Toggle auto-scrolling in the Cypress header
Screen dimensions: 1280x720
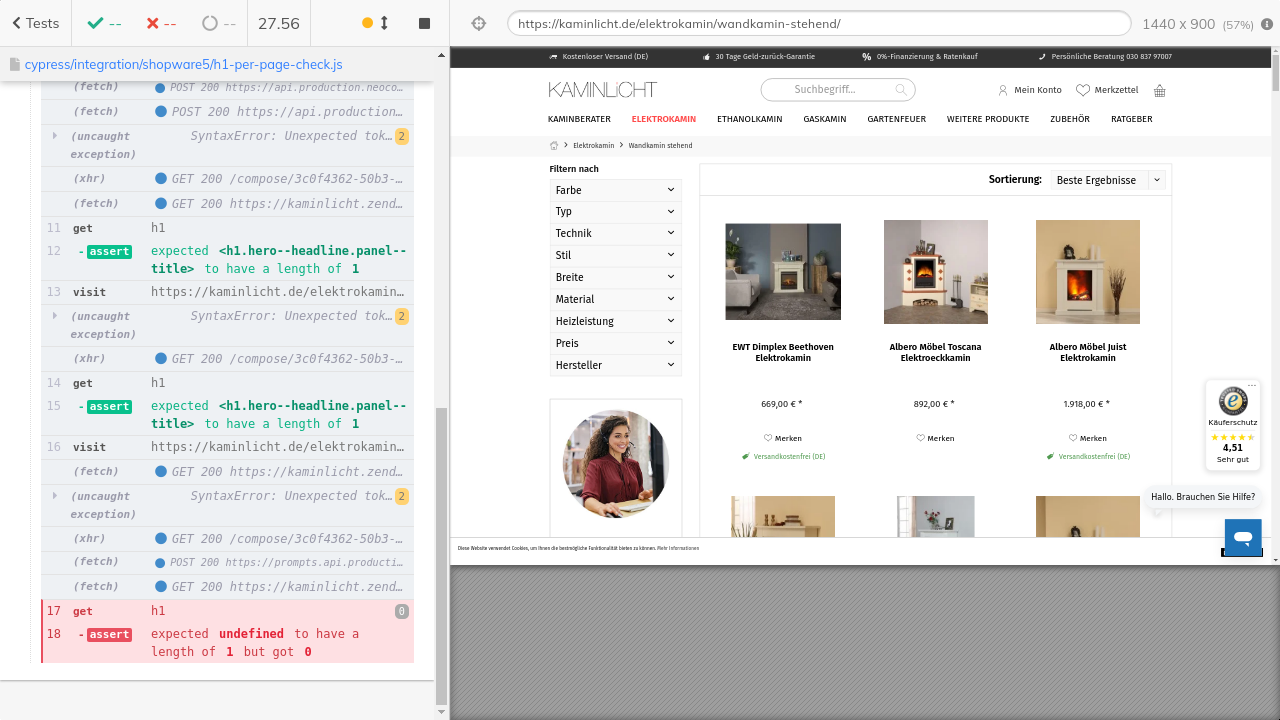(376, 23)
